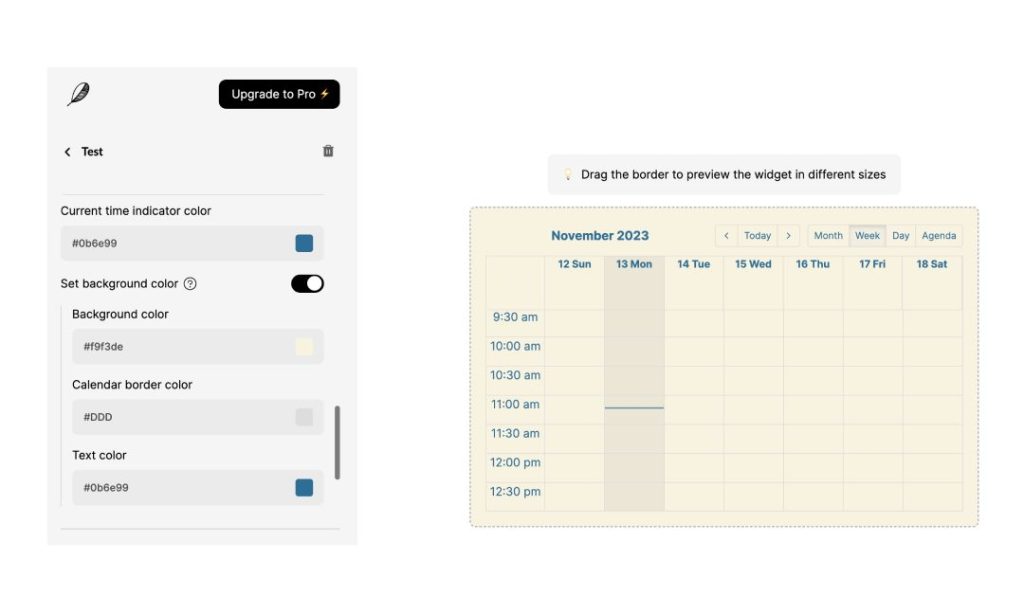Open help for Set background color
The width and height of the screenshot is (1024, 614).
pos(190,283)
